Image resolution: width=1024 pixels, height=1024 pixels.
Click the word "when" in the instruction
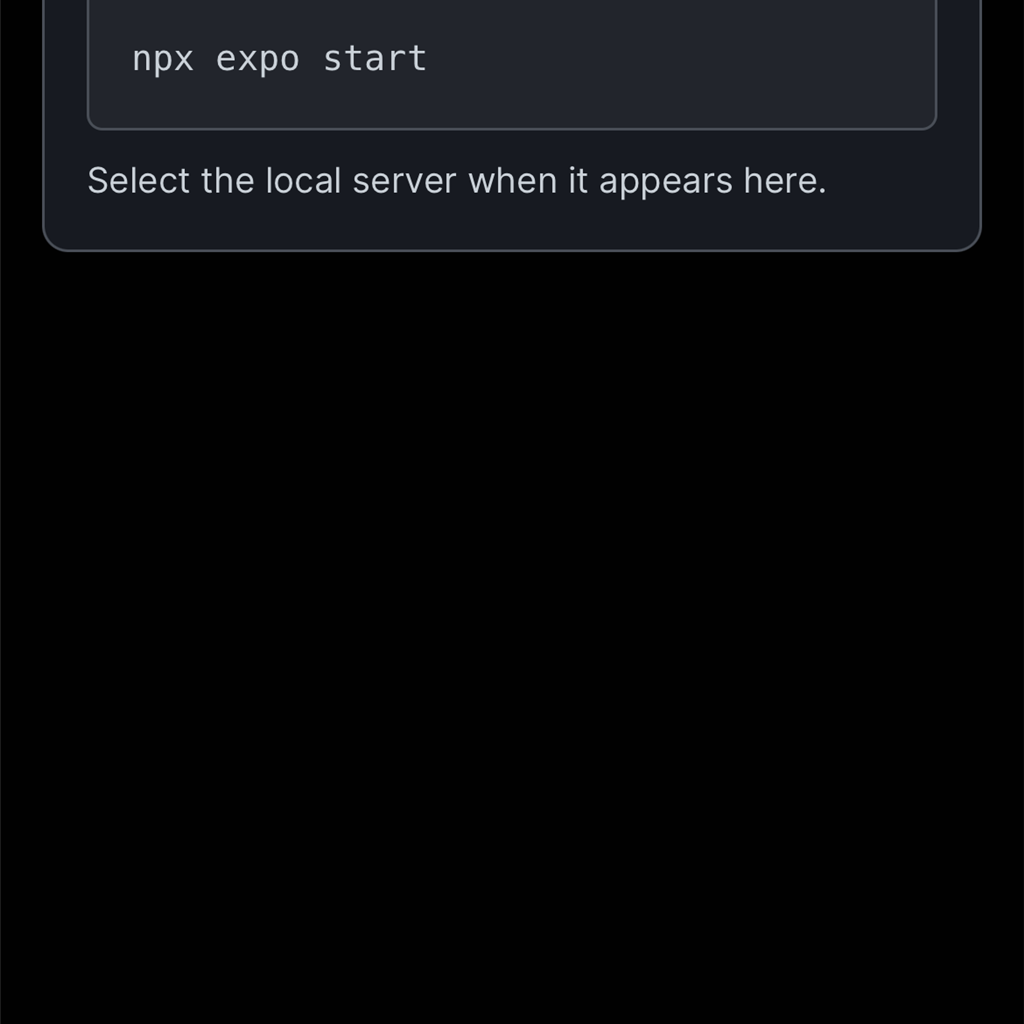click(x=513, y=180)
